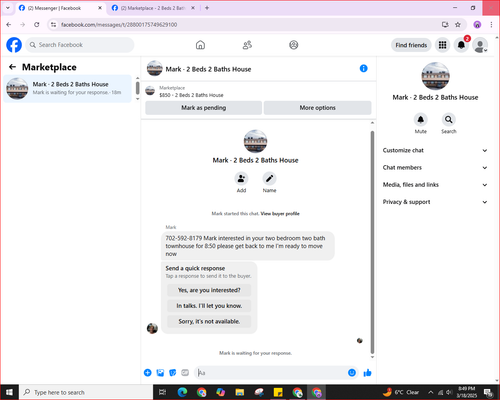Go to the Home feed icon
Viewport: 500px width, 400px height.
click(x=200, y=45)
